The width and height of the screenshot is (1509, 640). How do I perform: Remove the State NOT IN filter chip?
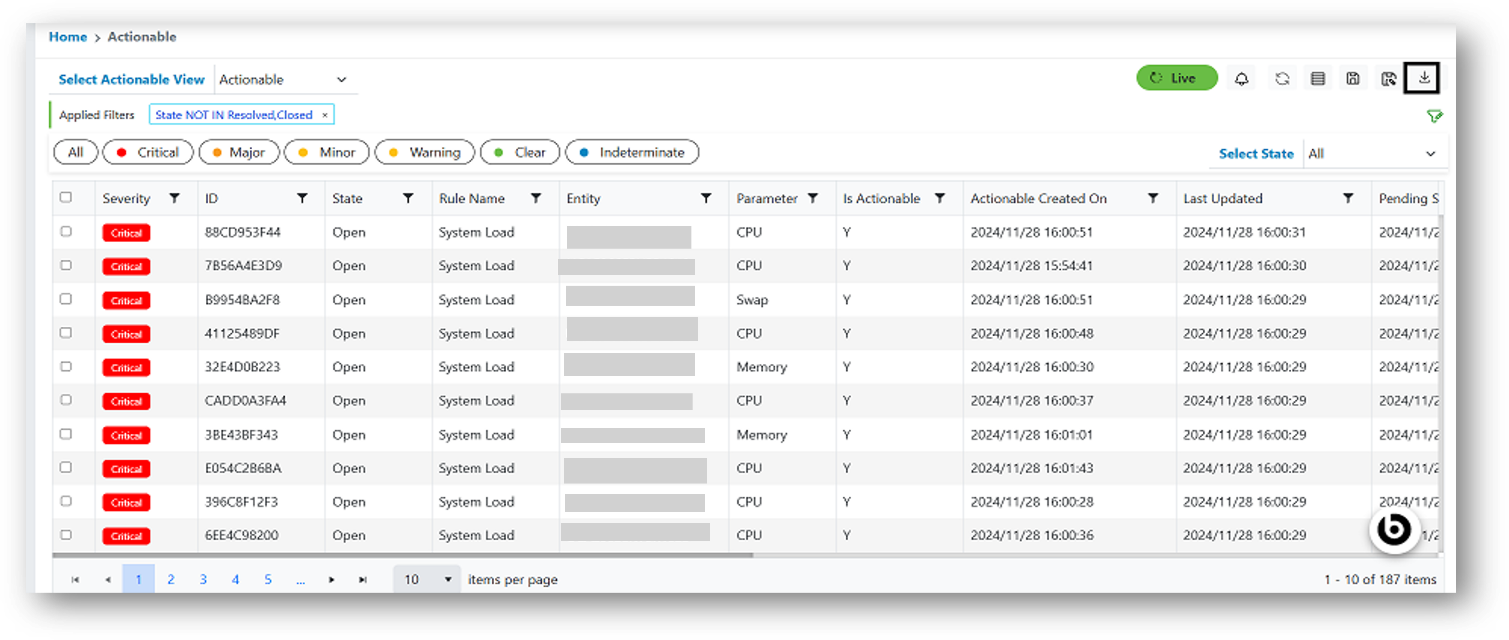pos(324,115)
